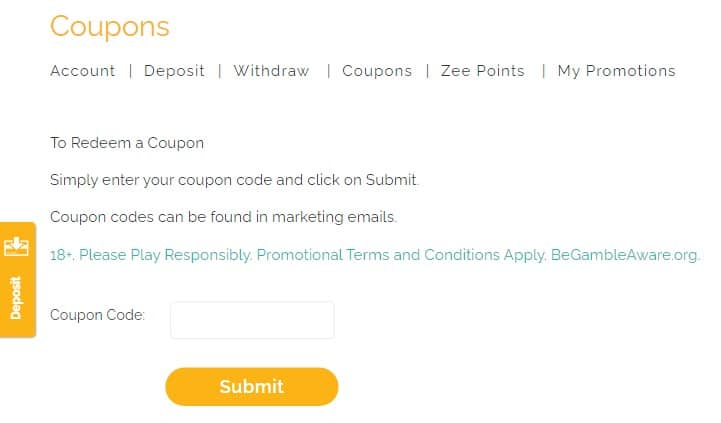Click the 'Coupon Code:' field label
This screenshot has height=423, width=721.
tap(97, 315)
